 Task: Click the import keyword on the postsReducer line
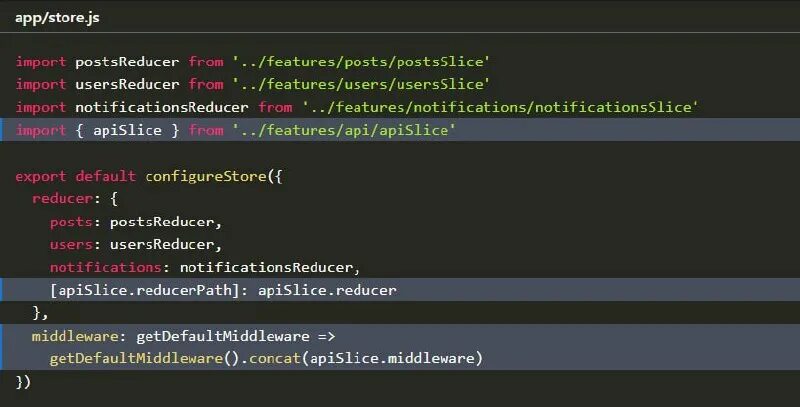(41, 62)
